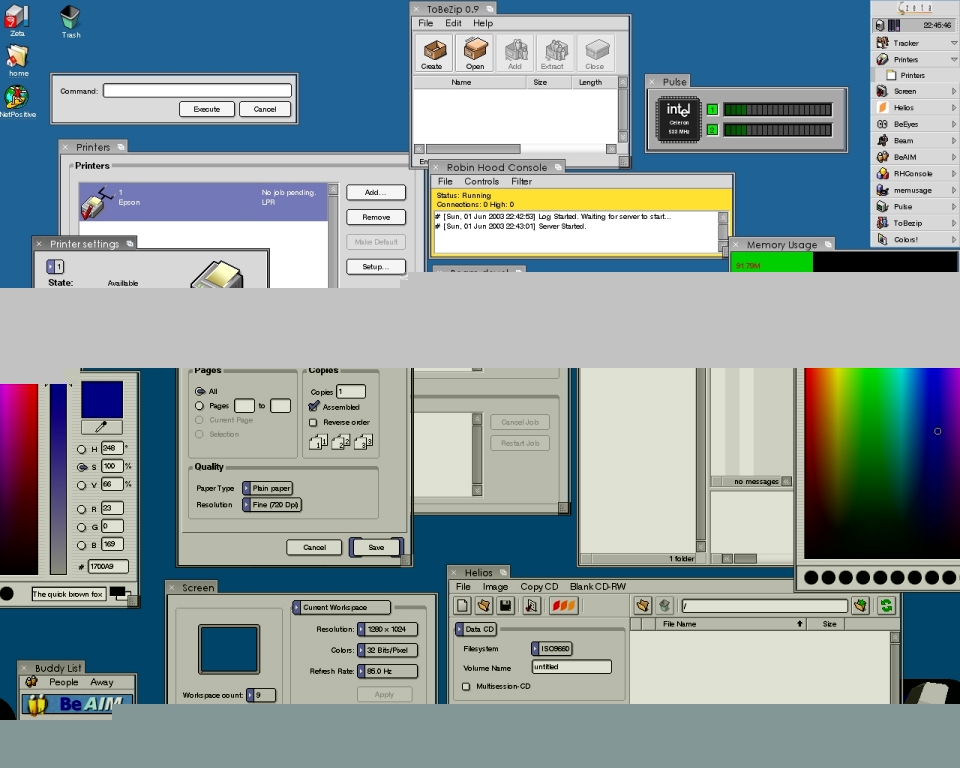This screenshot has width=960, height=768.
Task: Click the Execute button in the Command dialog
Action: 207,109
